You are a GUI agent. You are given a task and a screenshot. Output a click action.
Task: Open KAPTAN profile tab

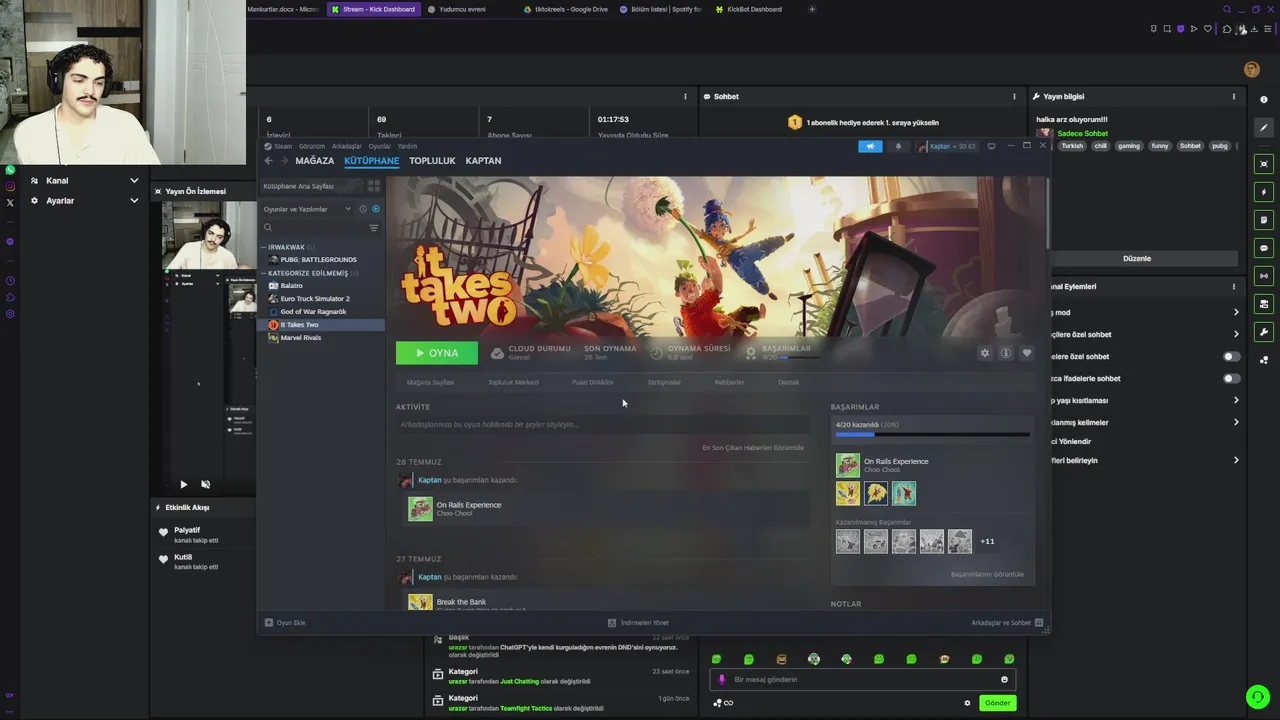[x=483, y=161]
